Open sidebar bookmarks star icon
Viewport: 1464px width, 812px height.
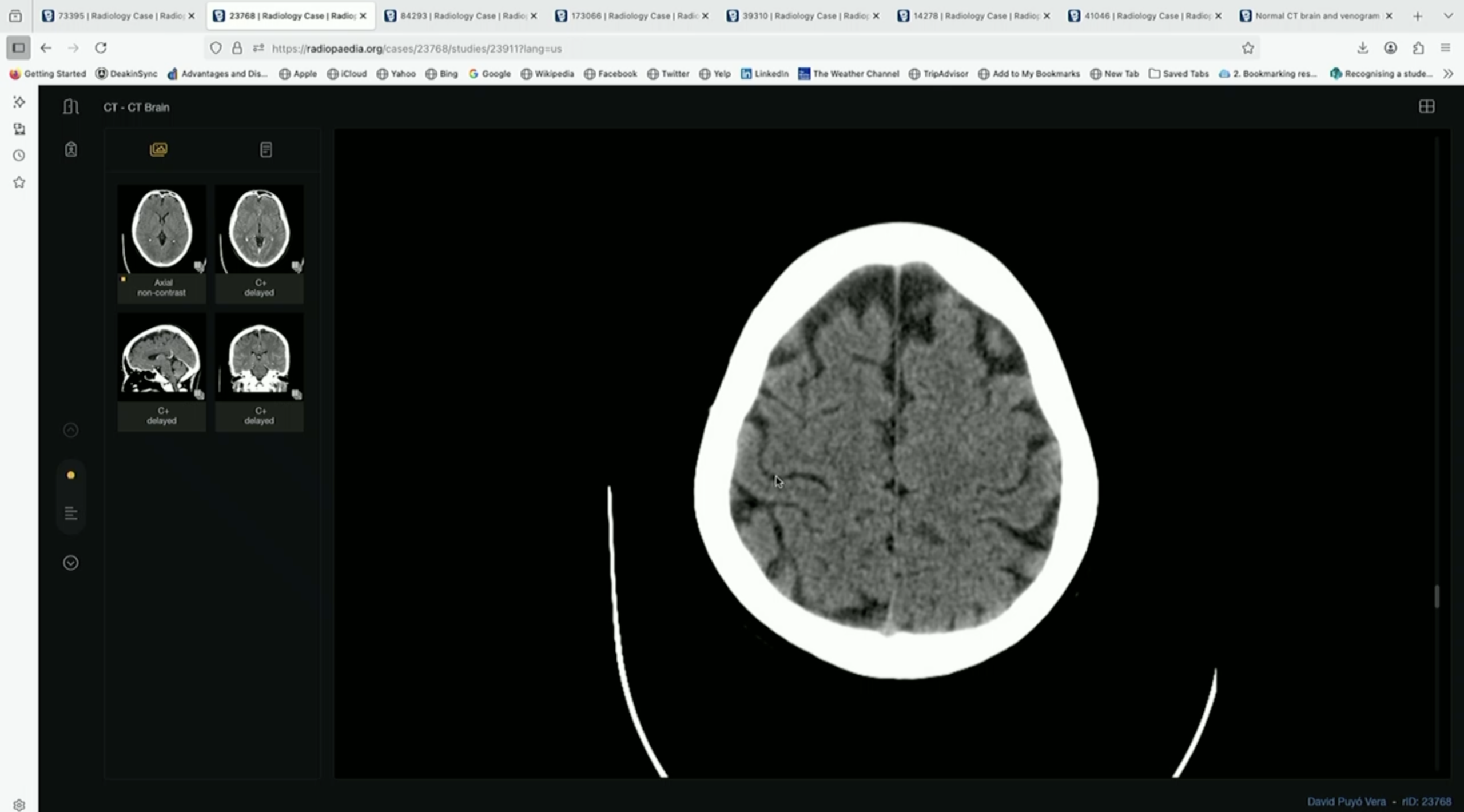19,182
